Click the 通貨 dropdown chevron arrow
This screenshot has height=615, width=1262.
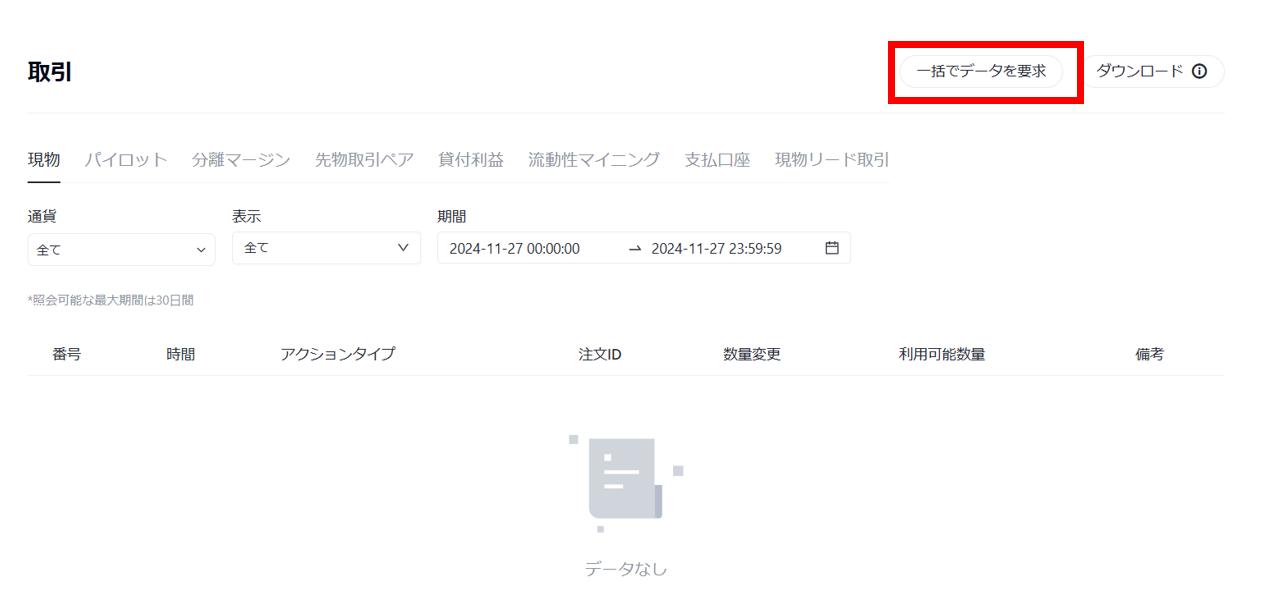(x=201, y=250)
